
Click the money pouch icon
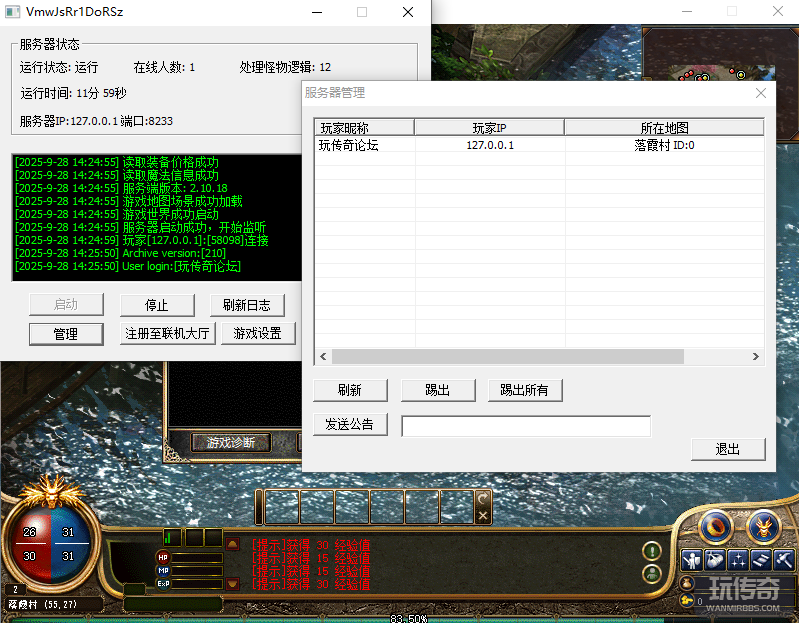click(x=687, y=583)
